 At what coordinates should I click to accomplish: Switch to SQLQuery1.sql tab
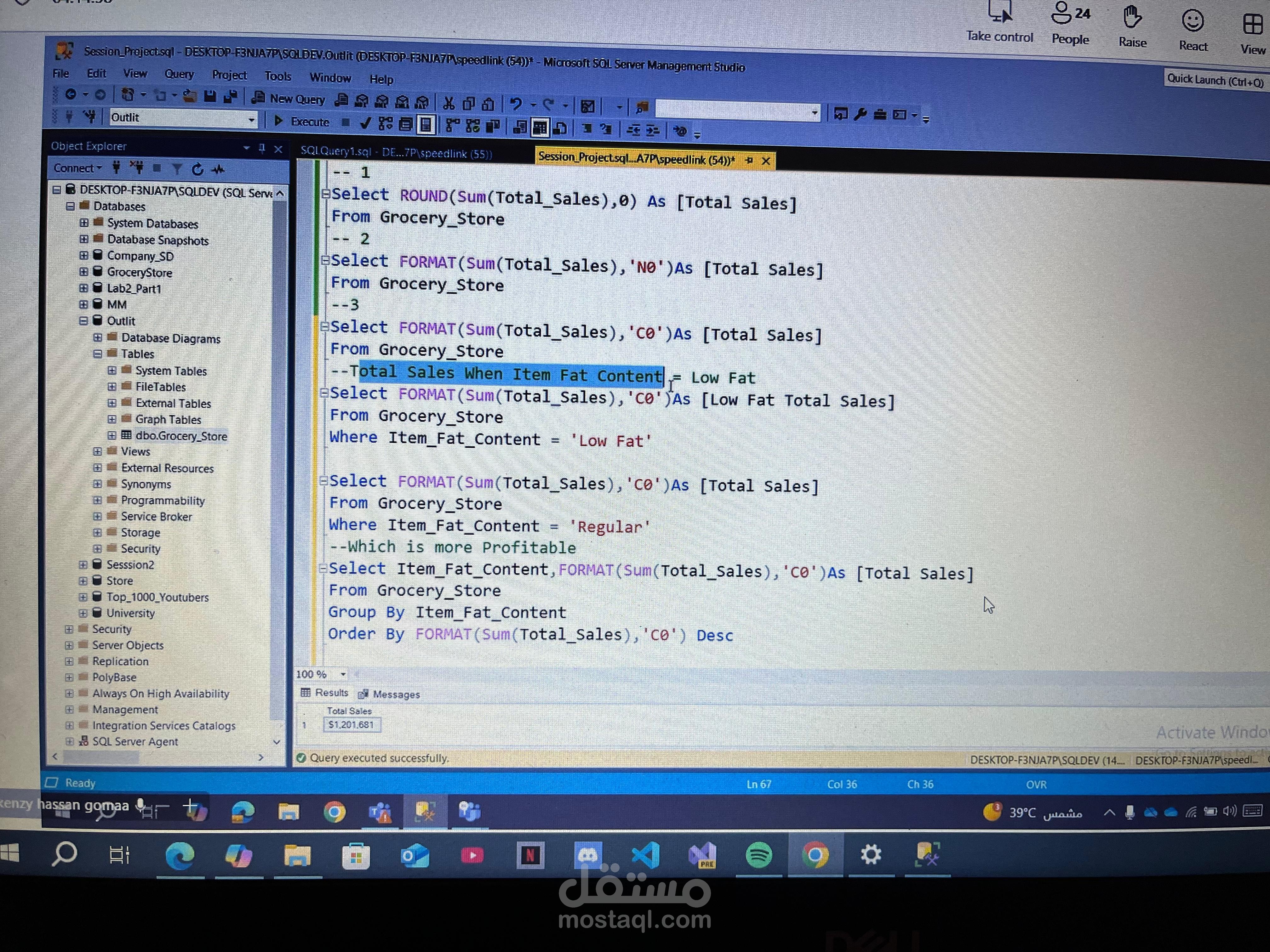[x=396, y=153]
